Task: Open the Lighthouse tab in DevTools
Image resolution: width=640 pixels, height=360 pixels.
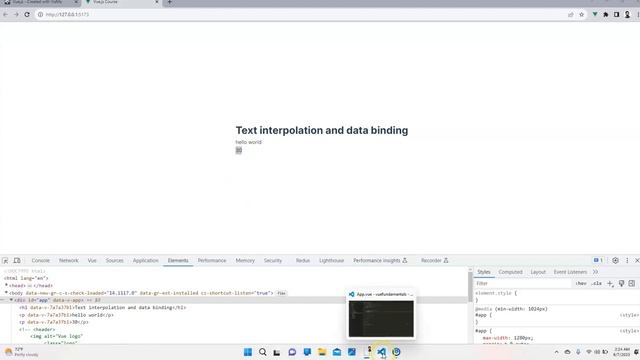Action: coord(331,260)
